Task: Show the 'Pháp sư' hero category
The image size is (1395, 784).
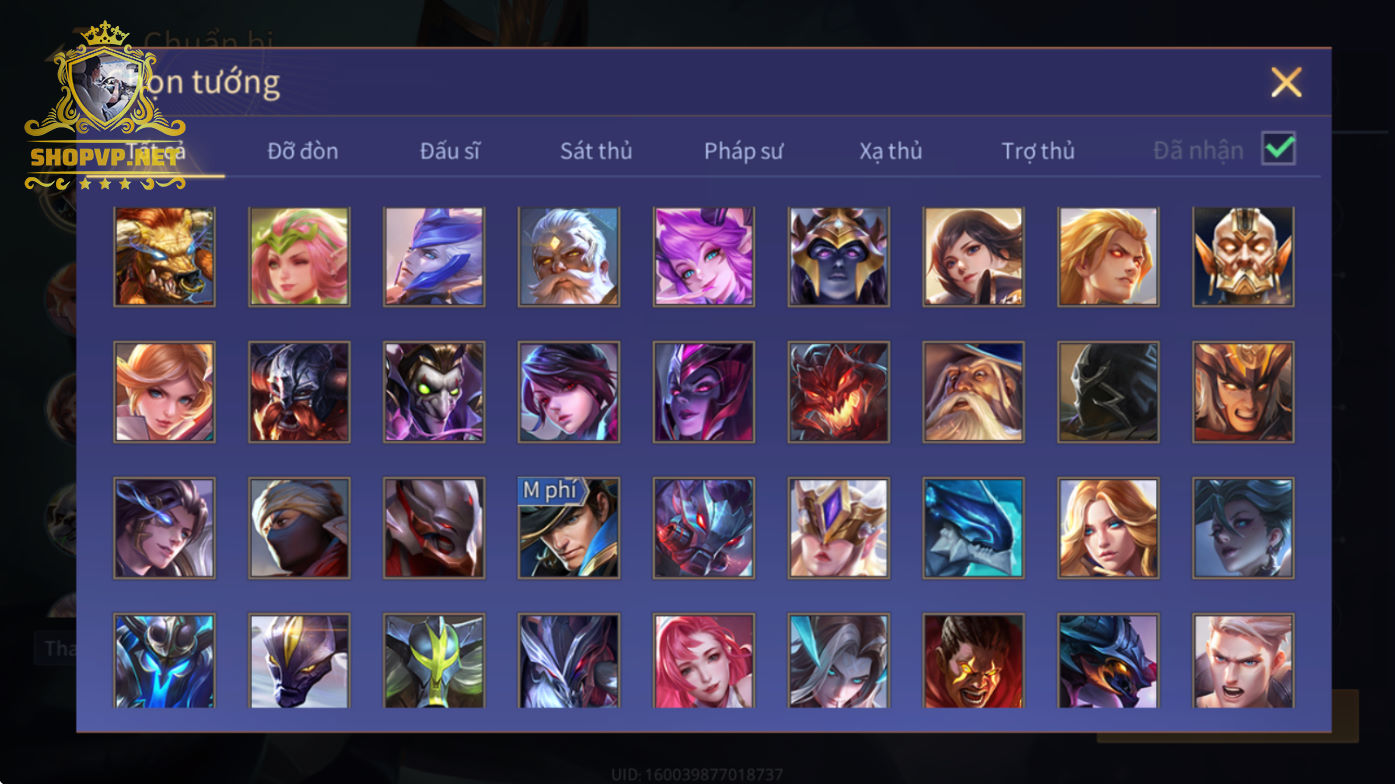Action: 743,151
